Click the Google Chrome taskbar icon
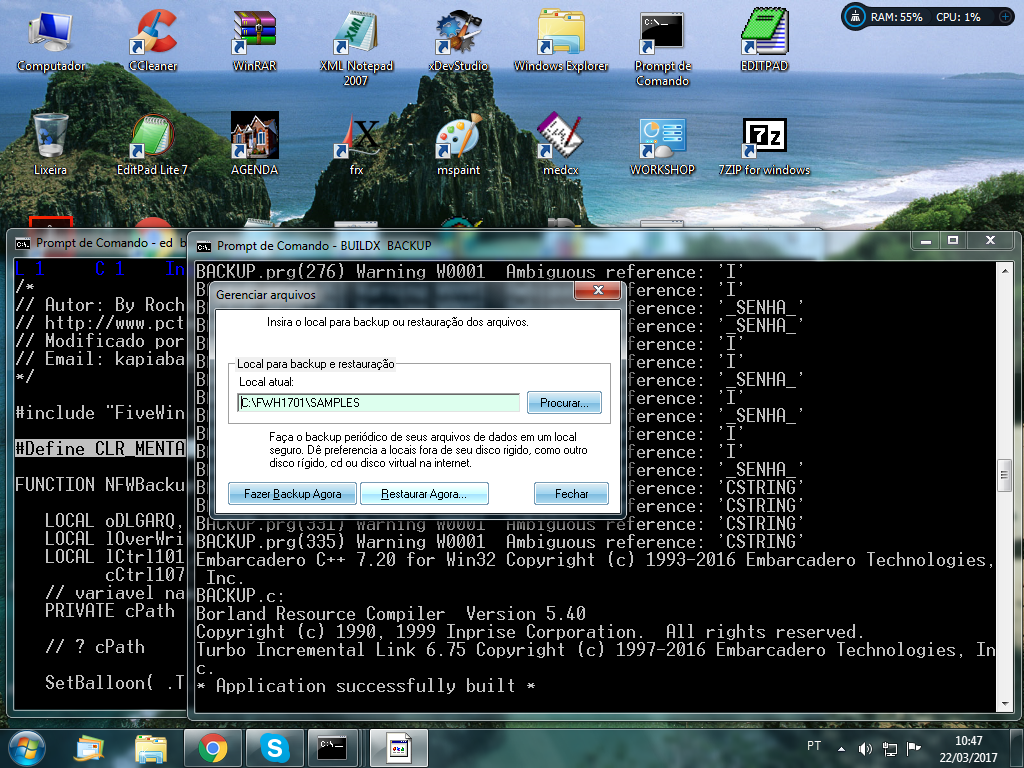 (211, 747)
